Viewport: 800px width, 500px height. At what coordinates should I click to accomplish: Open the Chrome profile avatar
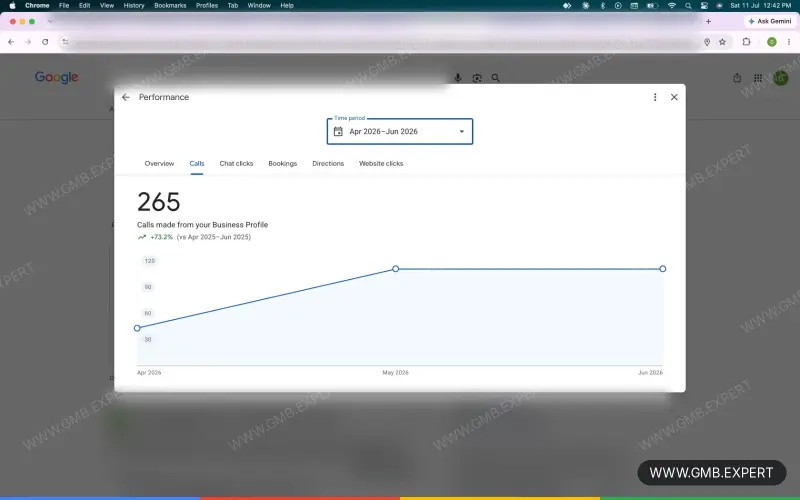tap(771, 42)
